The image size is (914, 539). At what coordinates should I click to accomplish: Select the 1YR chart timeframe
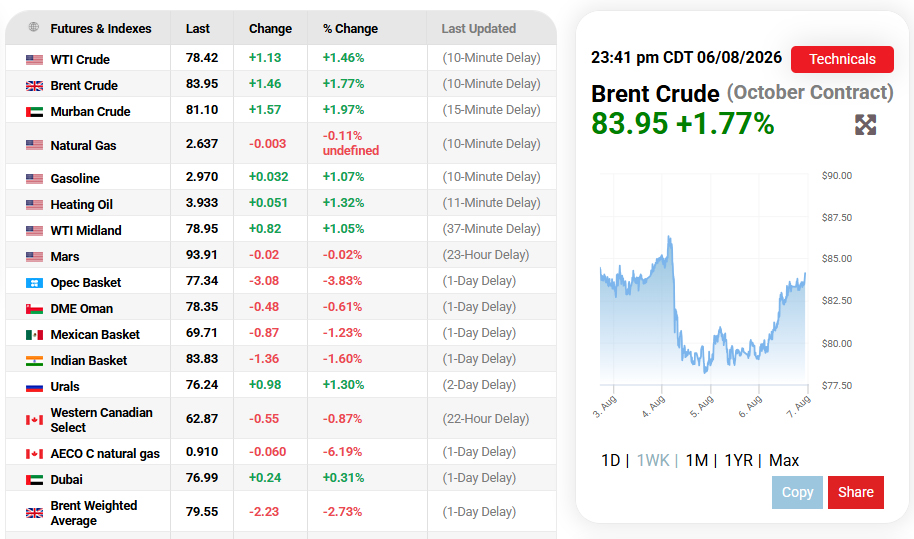coord(739,460)
